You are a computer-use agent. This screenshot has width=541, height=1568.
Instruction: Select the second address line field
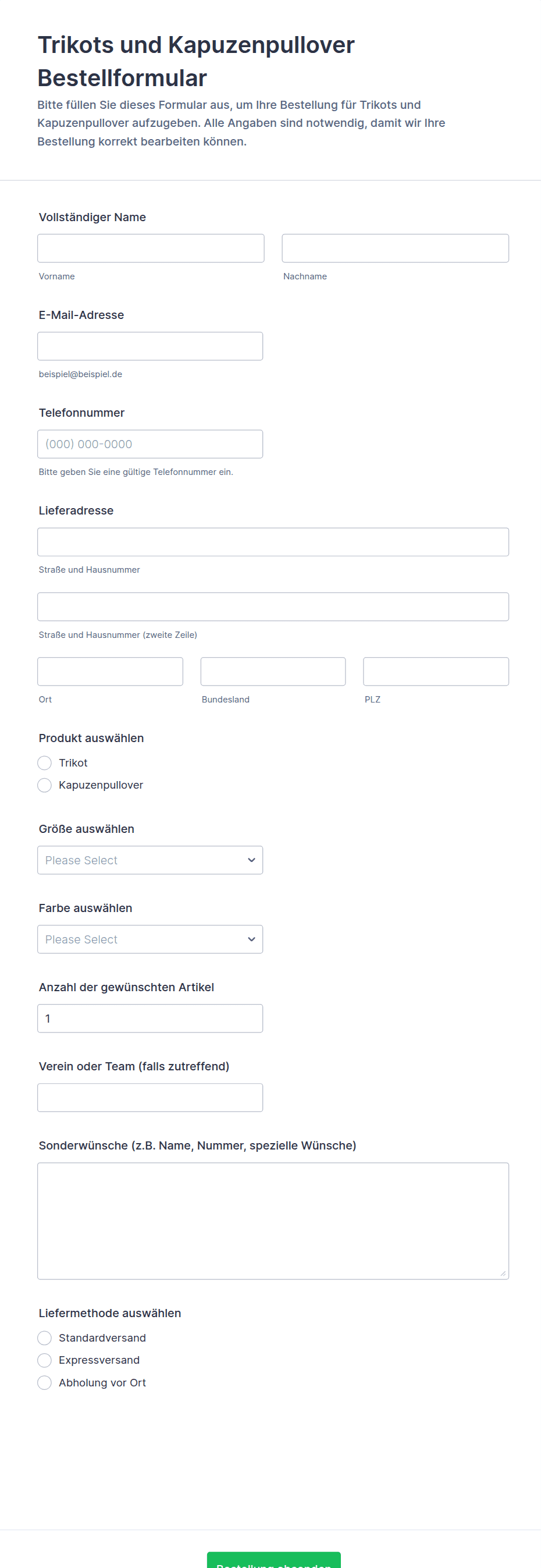273,607
